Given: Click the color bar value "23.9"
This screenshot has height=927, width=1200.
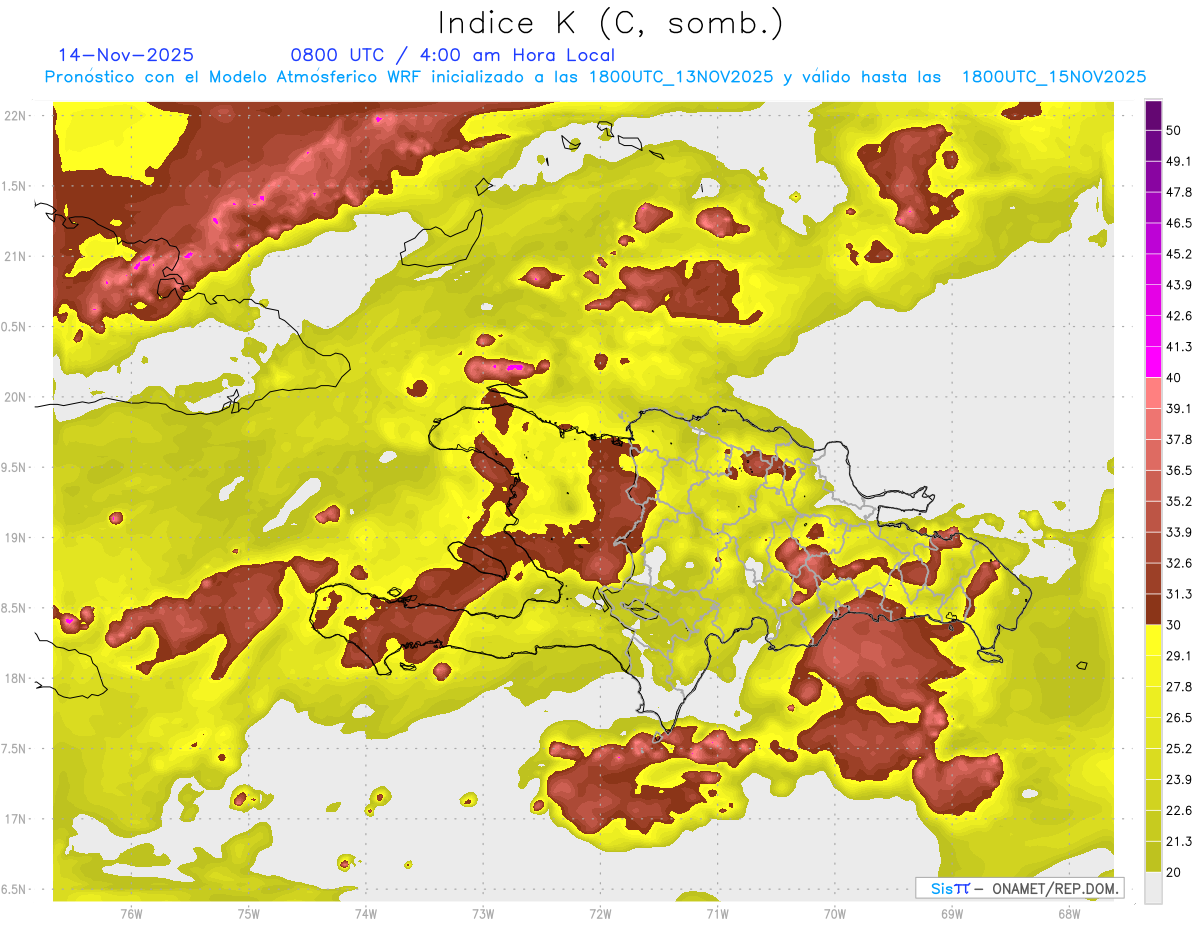Looking at the screenshot, I should point(1179,779).
